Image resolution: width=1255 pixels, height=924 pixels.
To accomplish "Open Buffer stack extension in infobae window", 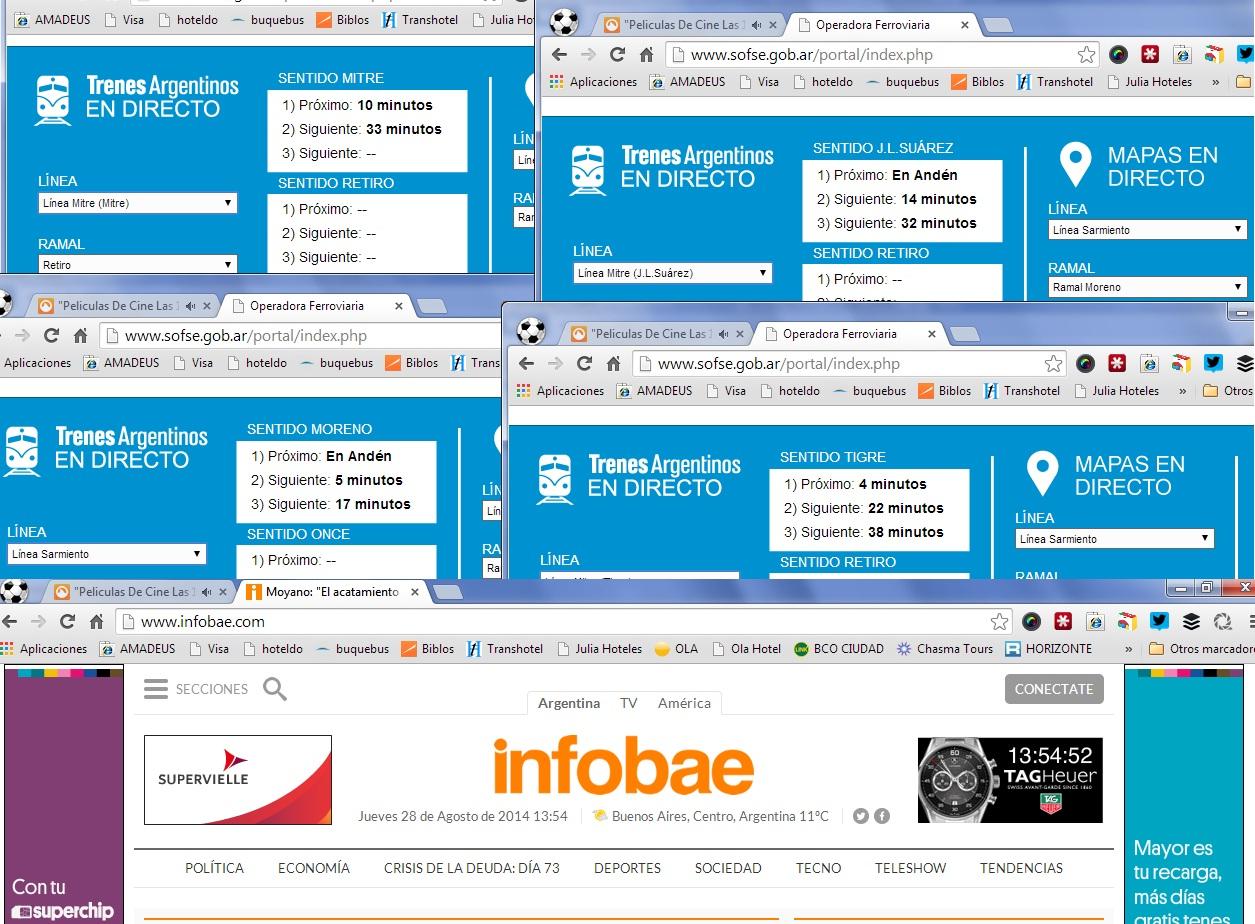I will click(x=1191, y=621).
